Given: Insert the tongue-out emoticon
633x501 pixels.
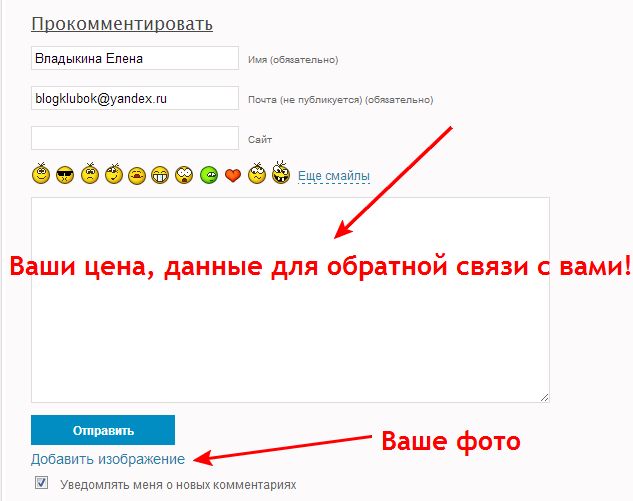Looking at the screenshot, I should 137,176.
